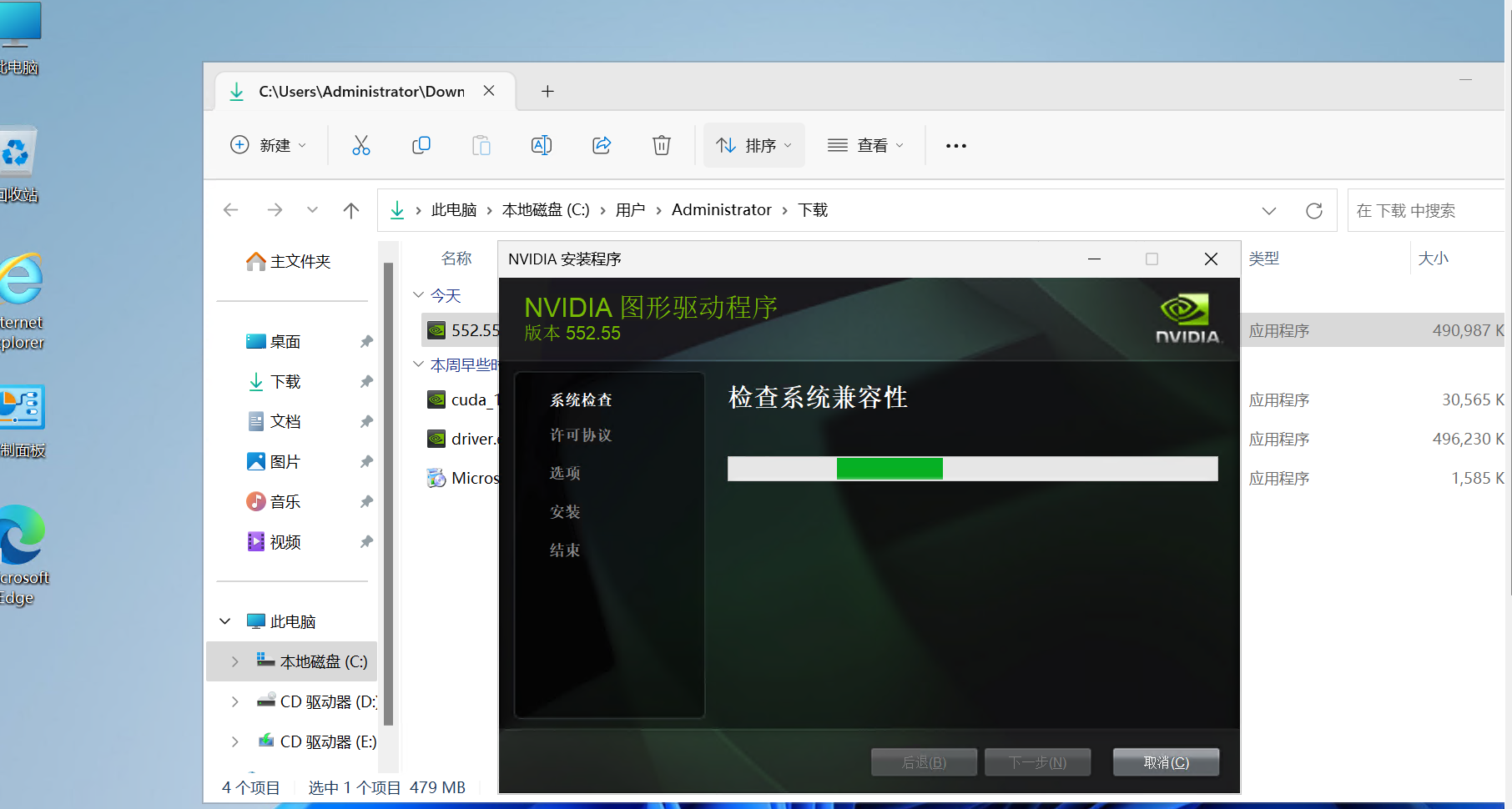The image size is (1512, 809).
Task: Click 本地磁盘 (C:) in the breadcrumb
Action: click(x=546, y=210)
